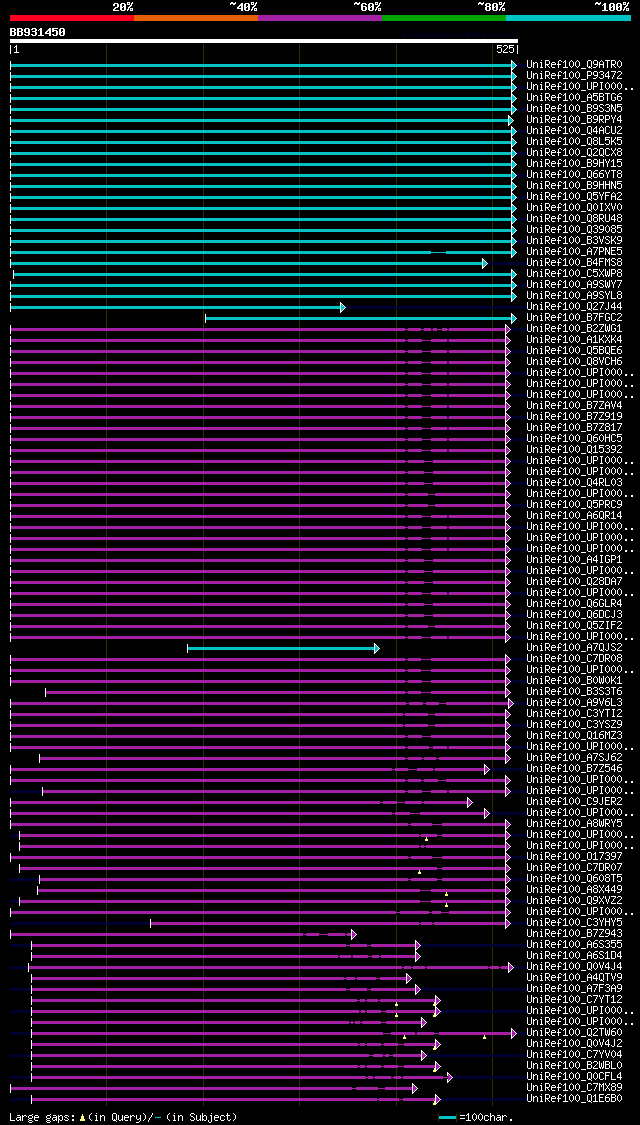The height and width of the screenshot is (1125, 640).
Task: Open hit UniRef100_Q9ATR0
Action: 574,65
